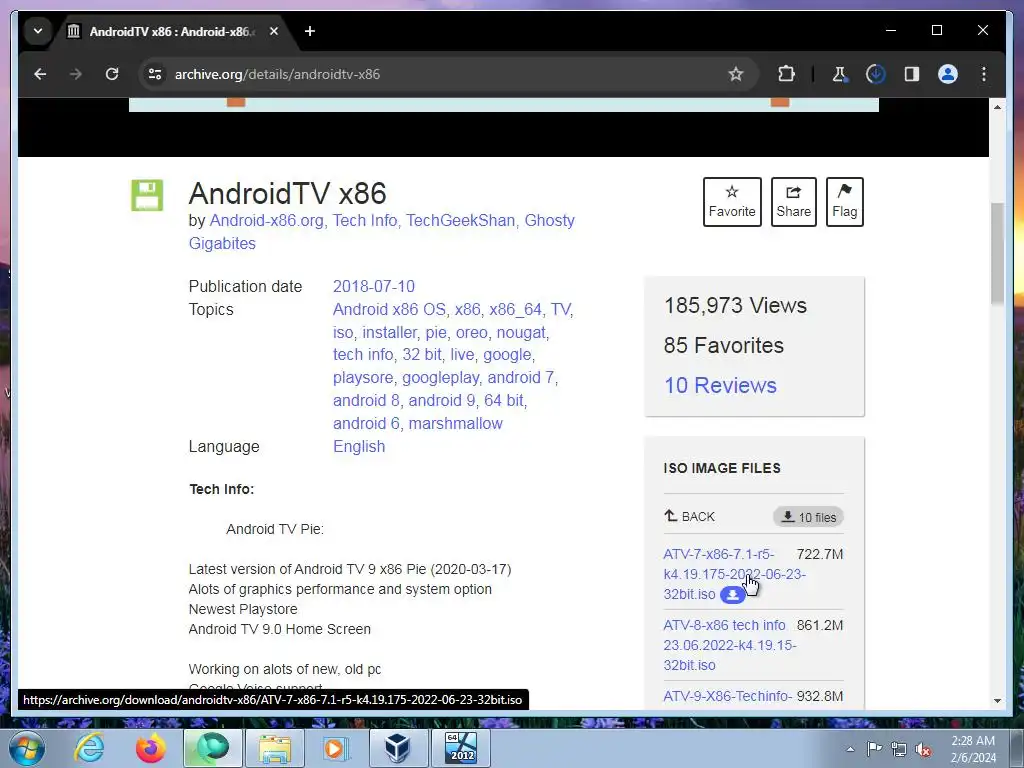Viewport: 1024px width, 768px height.
Task: Open Tech Info creator link
Action: (365, 221)
